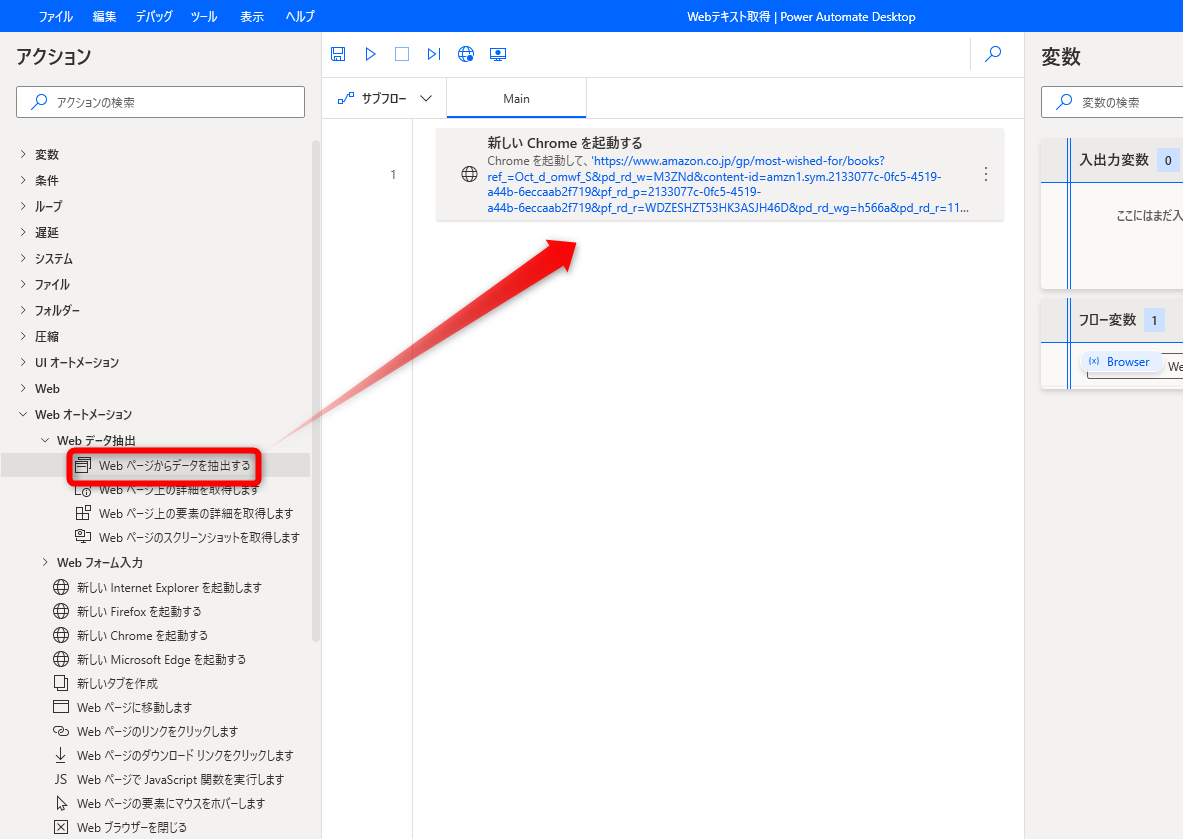
Task: Open the デバッグ menu
Action: [x=156, y=16]
